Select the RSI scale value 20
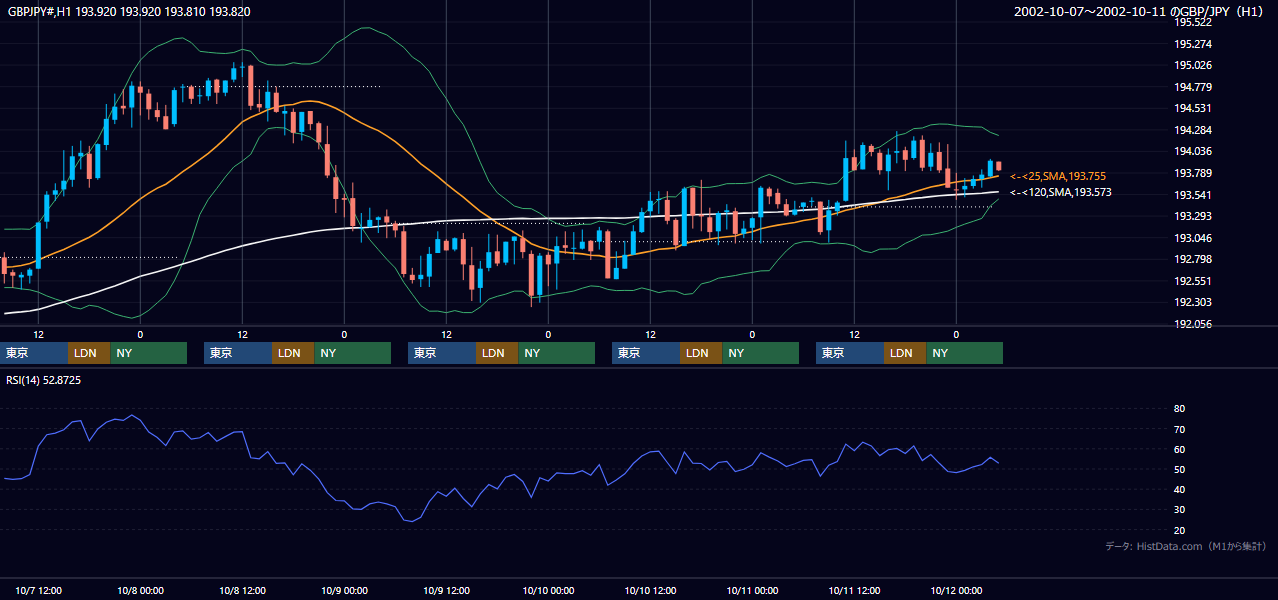1278x600 pixels. tap(1180, 530)
